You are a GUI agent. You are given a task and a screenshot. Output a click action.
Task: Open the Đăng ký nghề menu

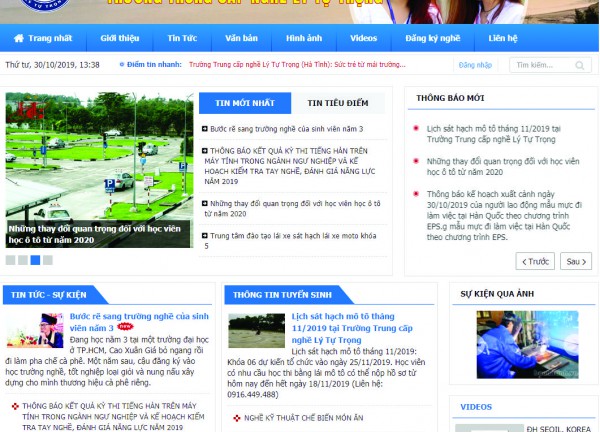[x=433, y=38]
